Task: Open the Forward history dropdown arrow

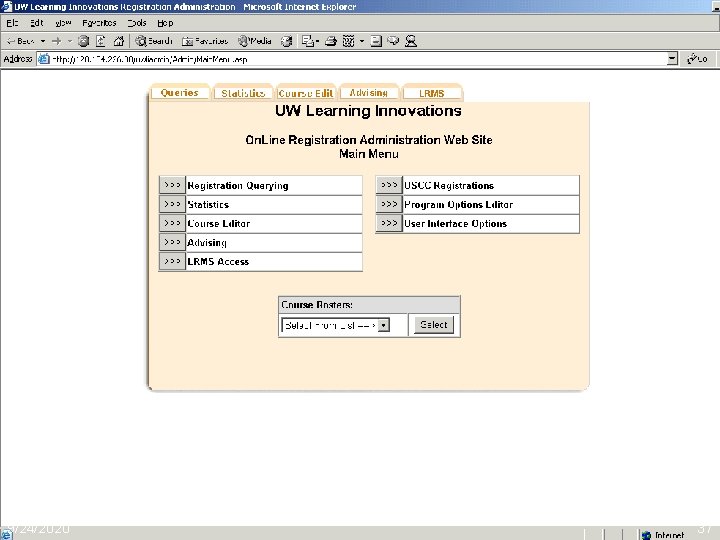Action: 70,41
